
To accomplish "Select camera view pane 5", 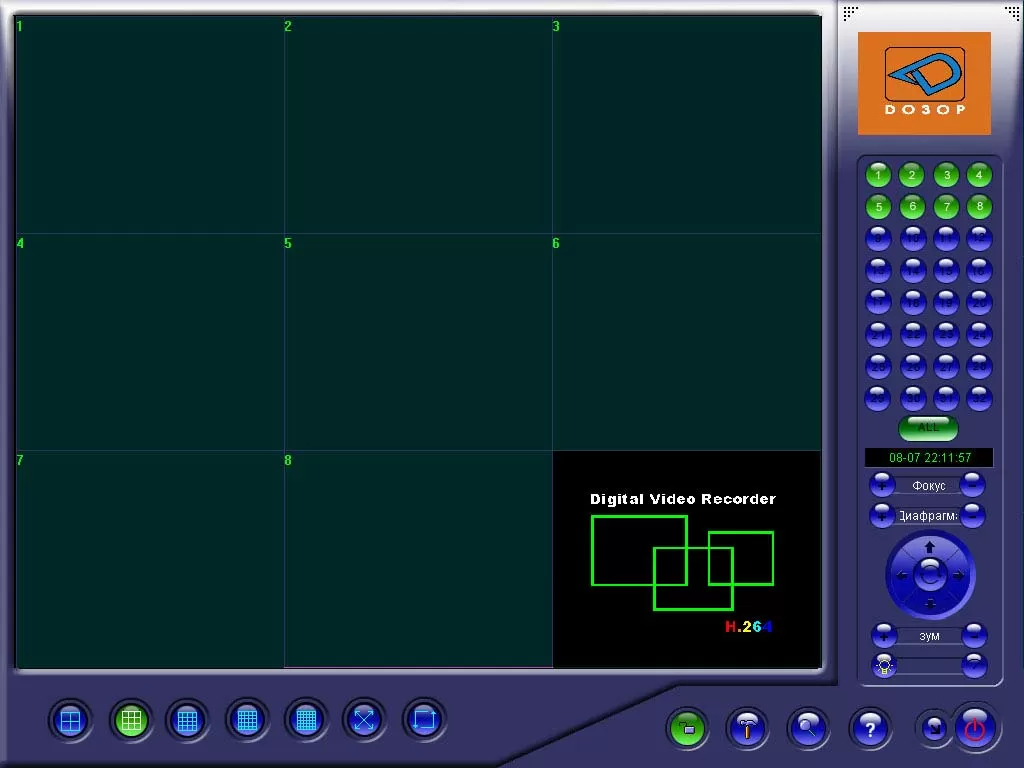I will (418, 342).
